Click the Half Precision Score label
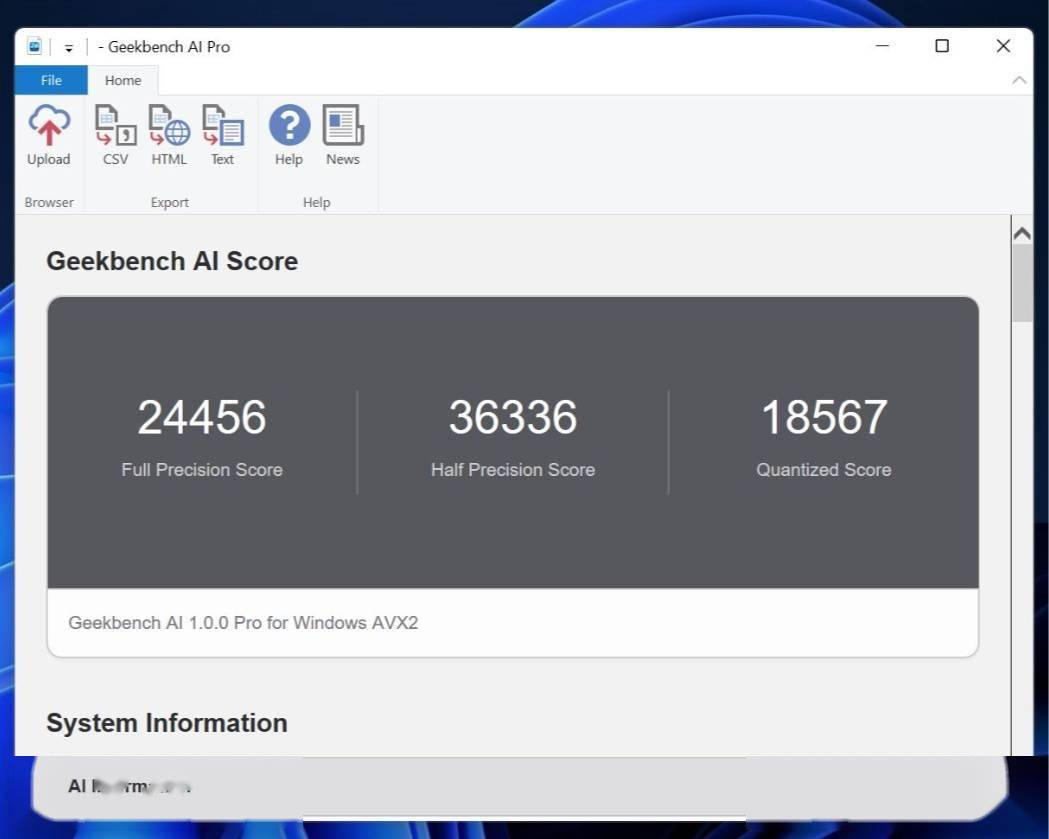 (x=512, y=470)
